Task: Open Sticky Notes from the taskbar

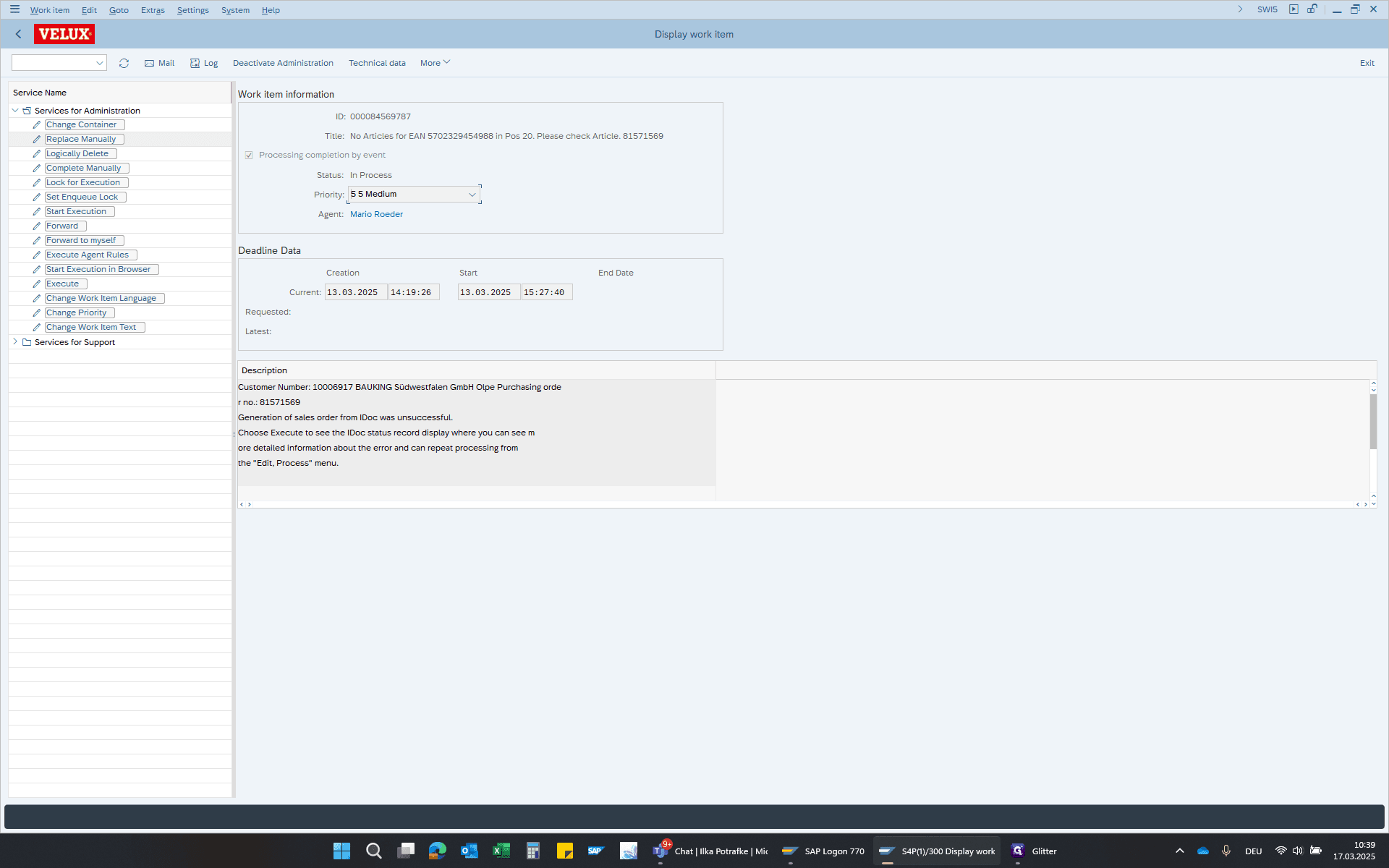Action: tap(564, 851)
